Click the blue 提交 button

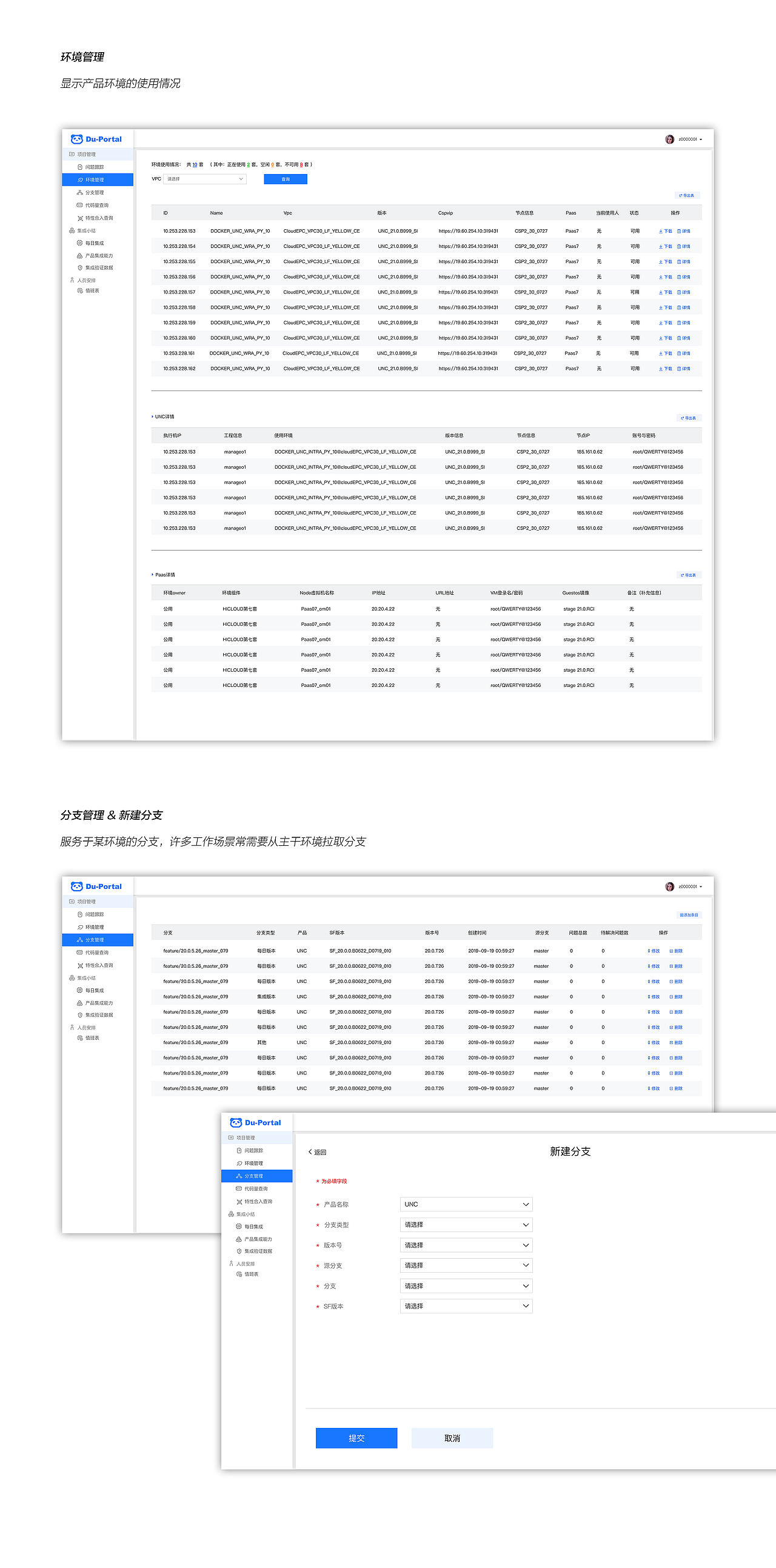356,1438
